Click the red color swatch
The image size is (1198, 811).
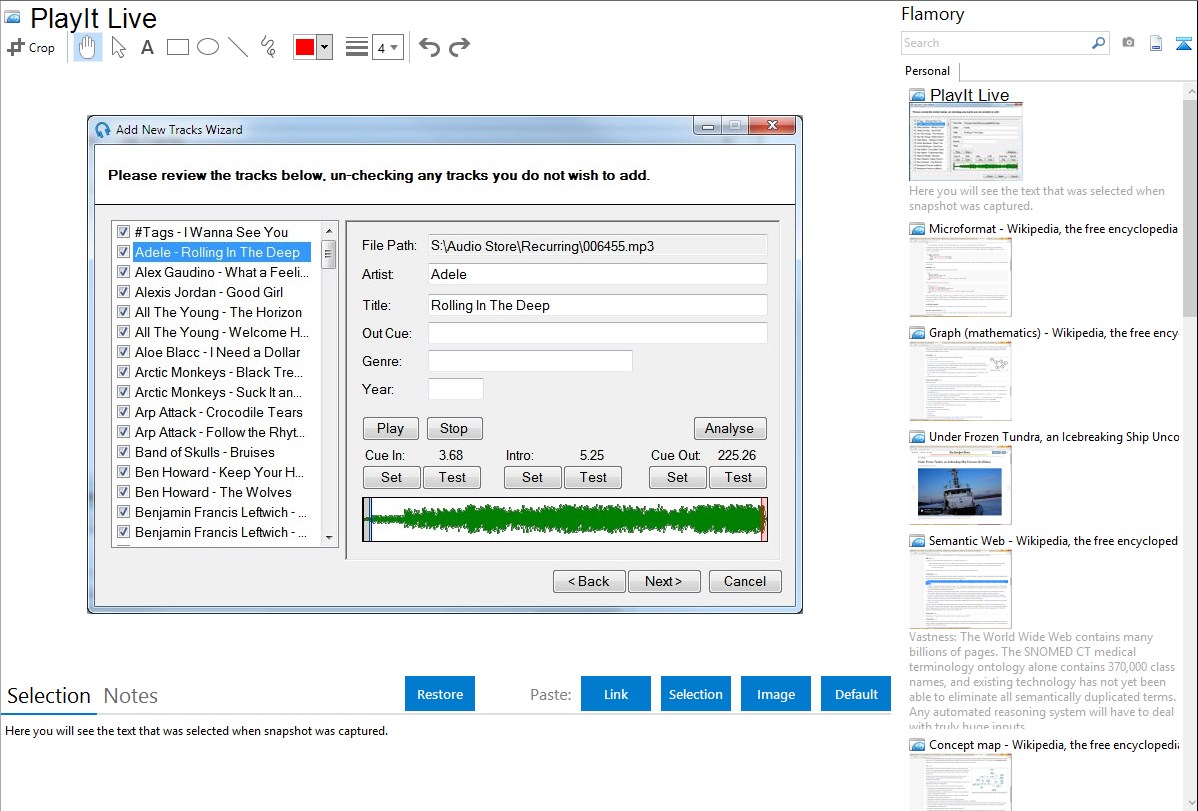click(304, 47)
